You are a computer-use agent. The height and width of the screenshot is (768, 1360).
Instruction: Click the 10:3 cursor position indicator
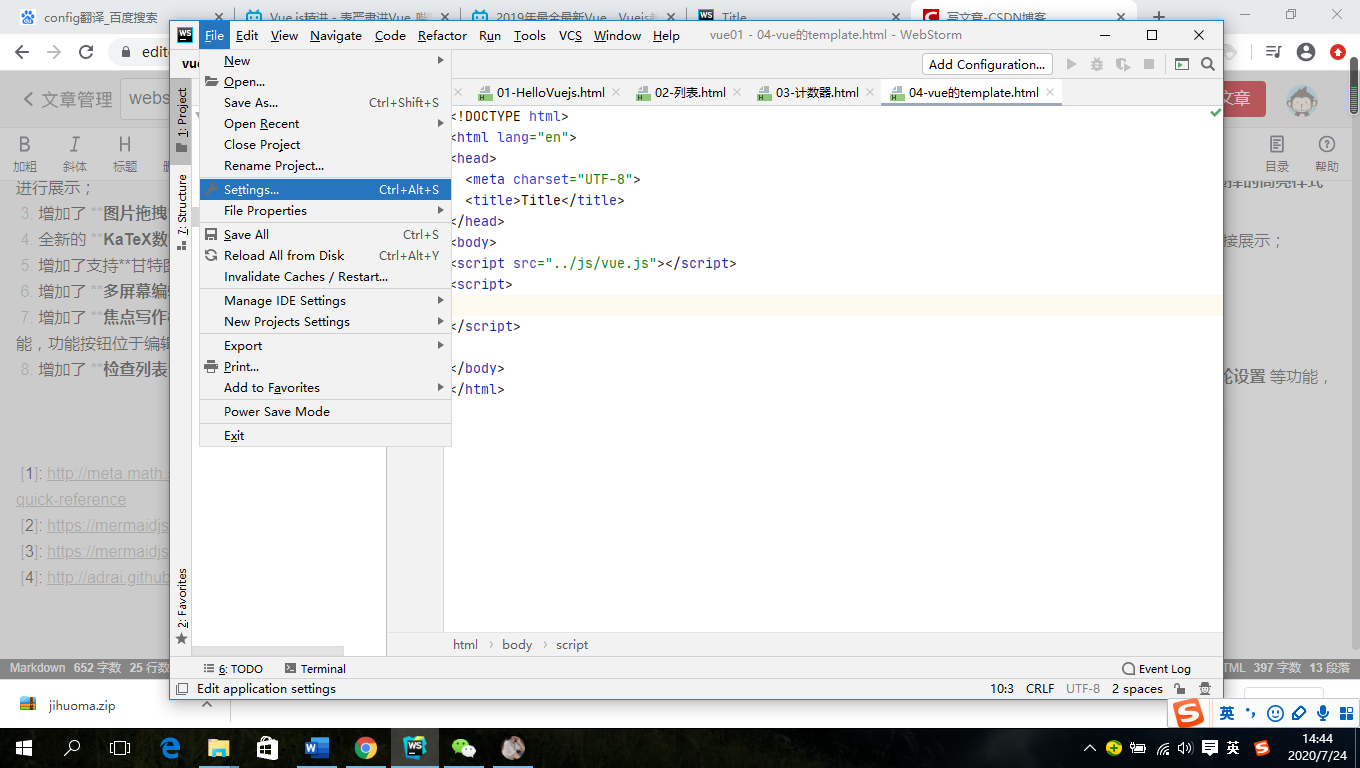(x=1002, y=689)
